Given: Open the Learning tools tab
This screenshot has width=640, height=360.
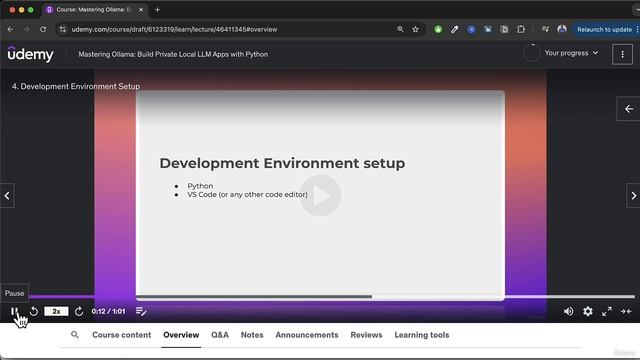Looking at the screenshot, I should tap(422, 335).
